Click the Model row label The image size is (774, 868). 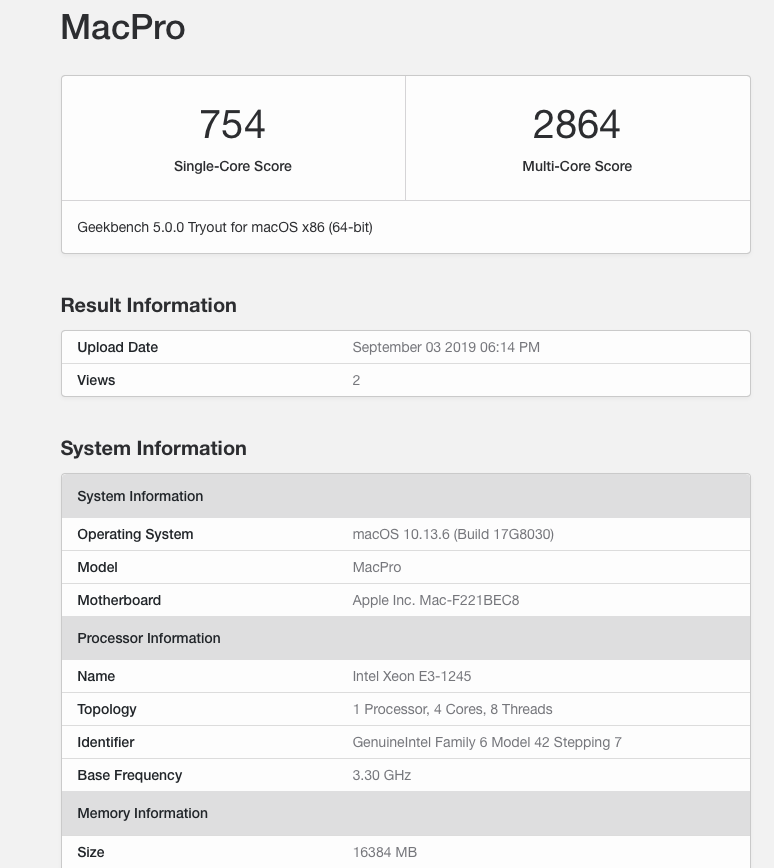[97, 567]
